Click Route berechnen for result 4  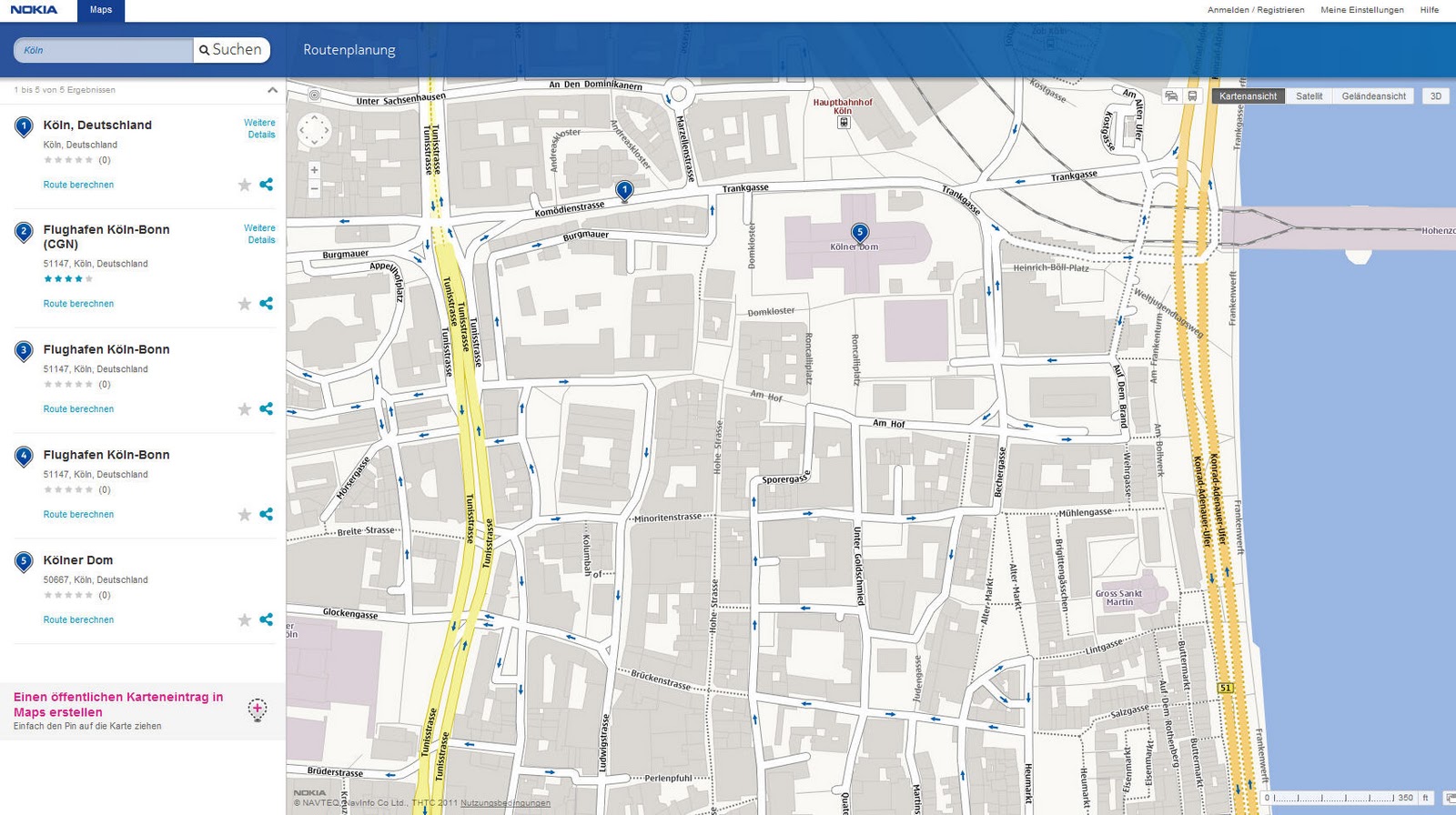tap(78, 515)
